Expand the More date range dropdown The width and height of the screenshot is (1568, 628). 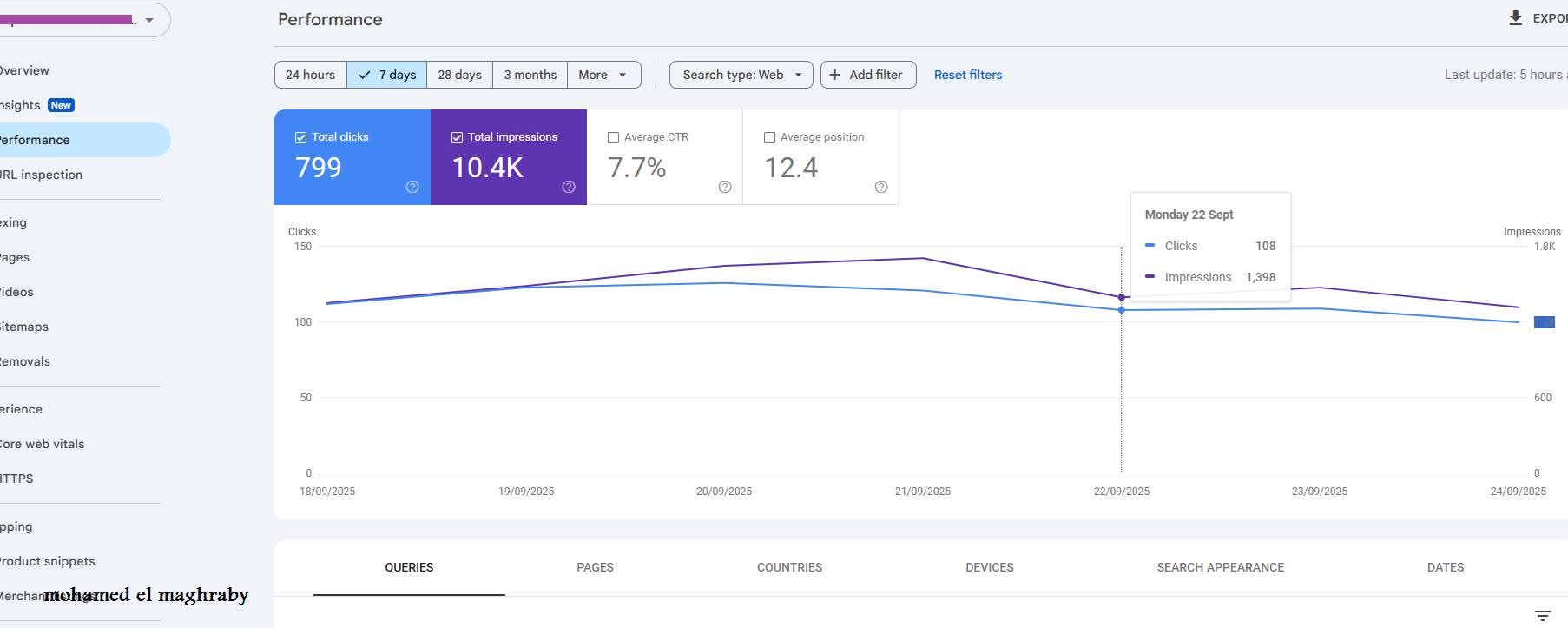[x=603, y=75]
